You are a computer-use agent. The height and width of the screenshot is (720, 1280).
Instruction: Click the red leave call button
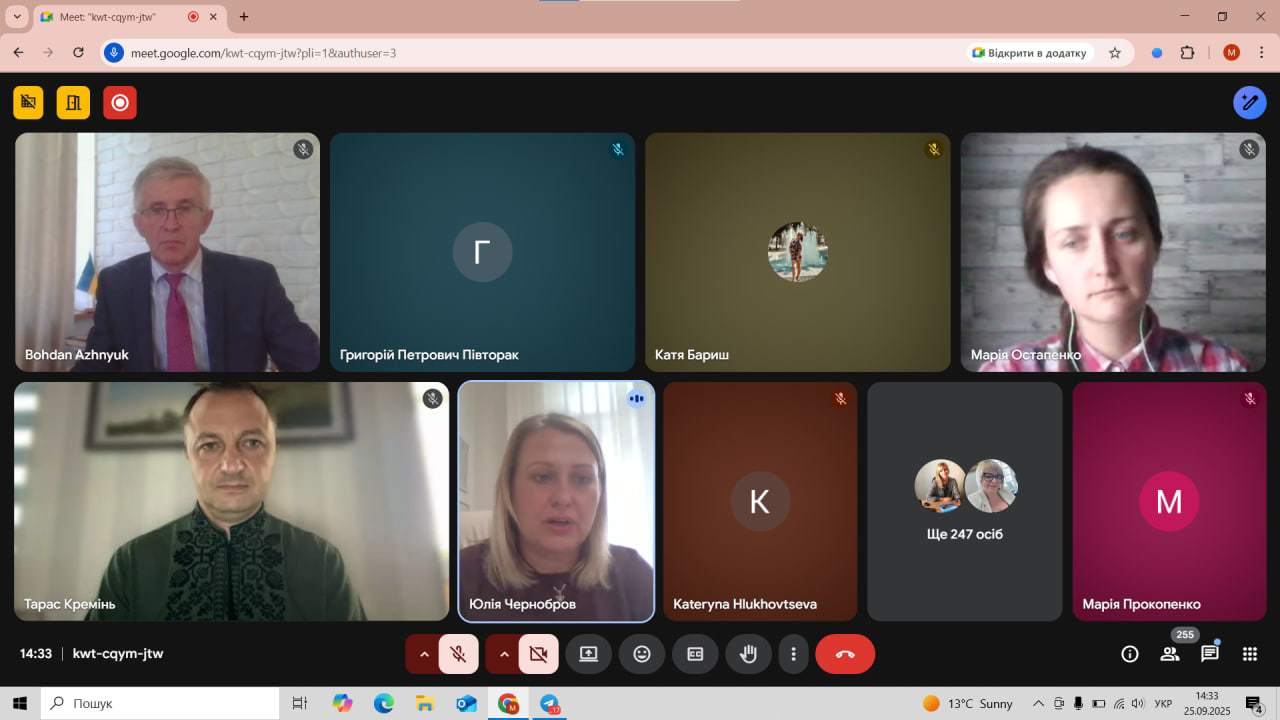[x=845, y=654]
